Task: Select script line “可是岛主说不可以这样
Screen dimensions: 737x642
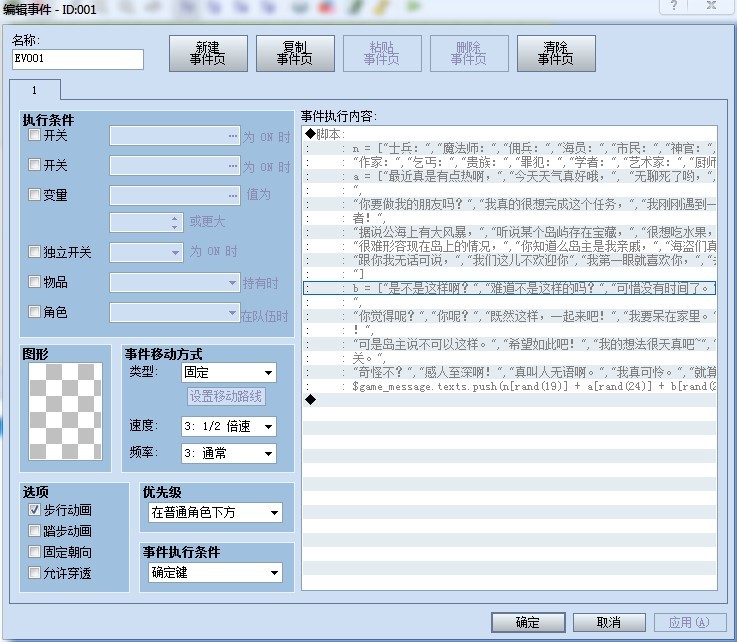Action: (x=510, y=344)
